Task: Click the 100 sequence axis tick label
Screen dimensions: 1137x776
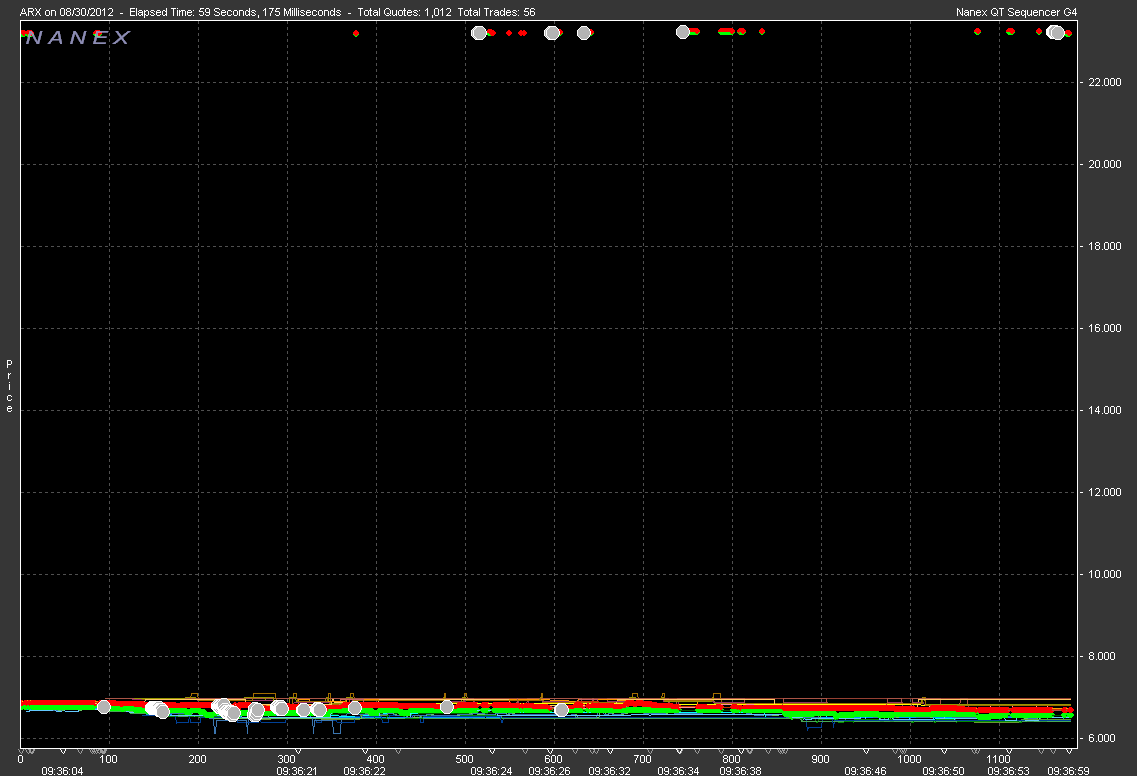Action: coord(108,759)
